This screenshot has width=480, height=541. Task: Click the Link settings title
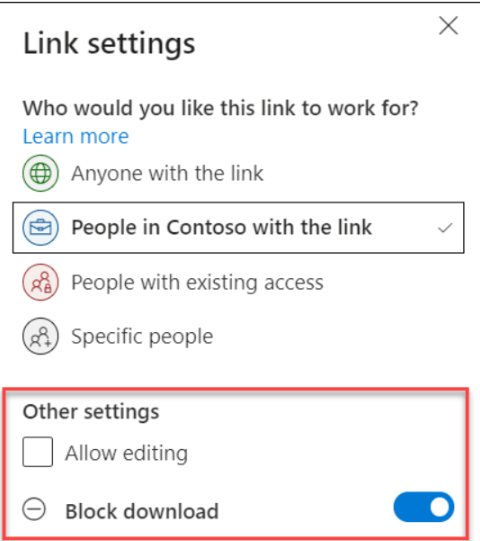point(109,44)
